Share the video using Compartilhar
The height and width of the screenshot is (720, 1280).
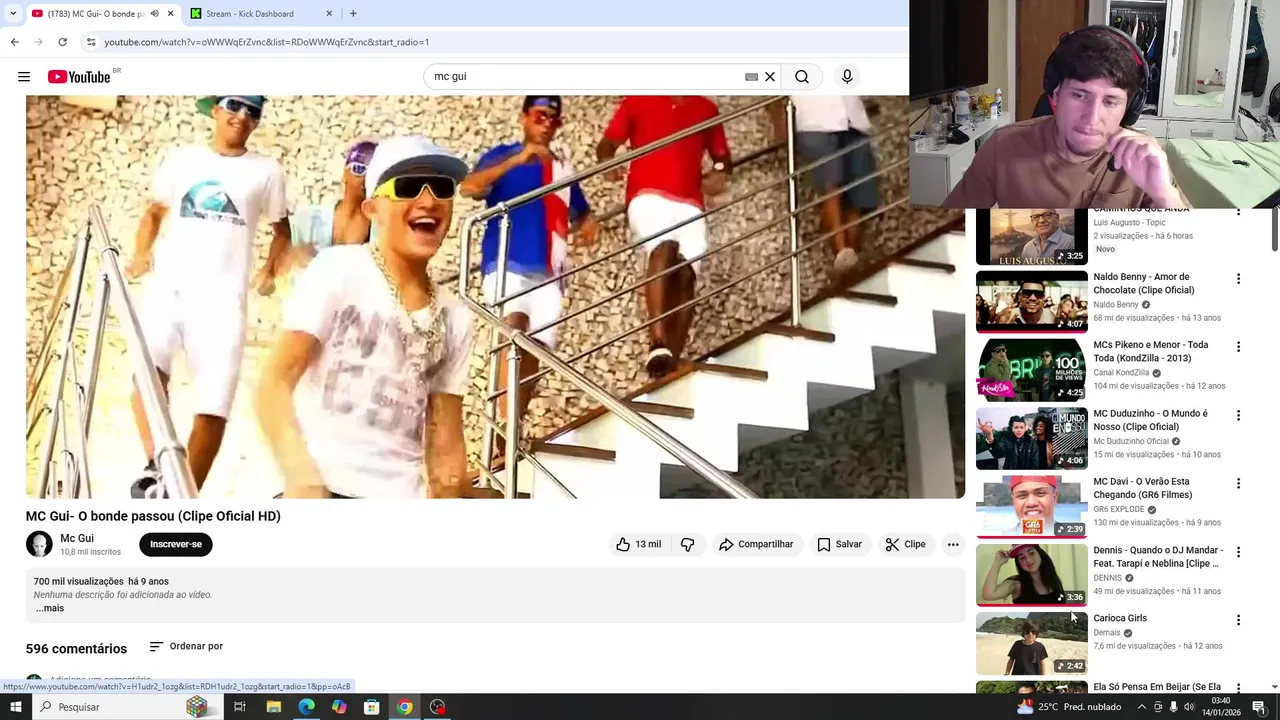click(755, 544)
